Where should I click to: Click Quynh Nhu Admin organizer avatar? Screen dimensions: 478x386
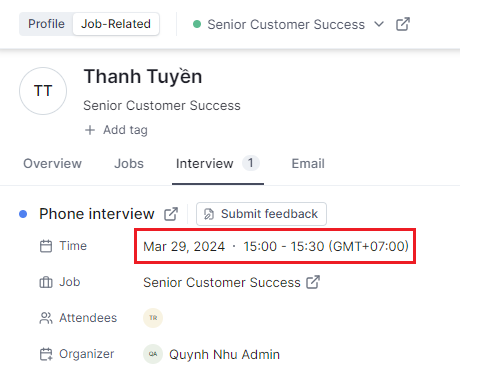153,354
